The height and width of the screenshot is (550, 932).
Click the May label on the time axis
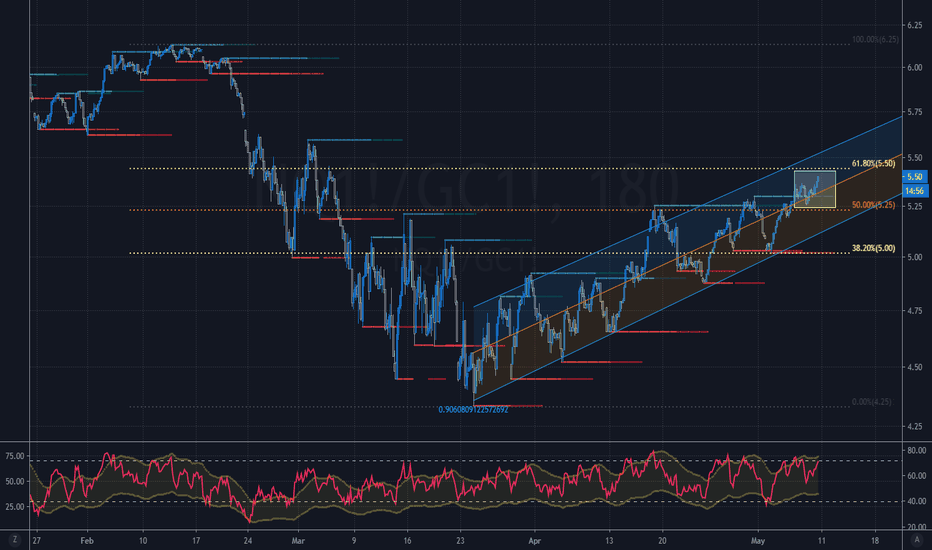pyautogui.click(x=757, y=540)
